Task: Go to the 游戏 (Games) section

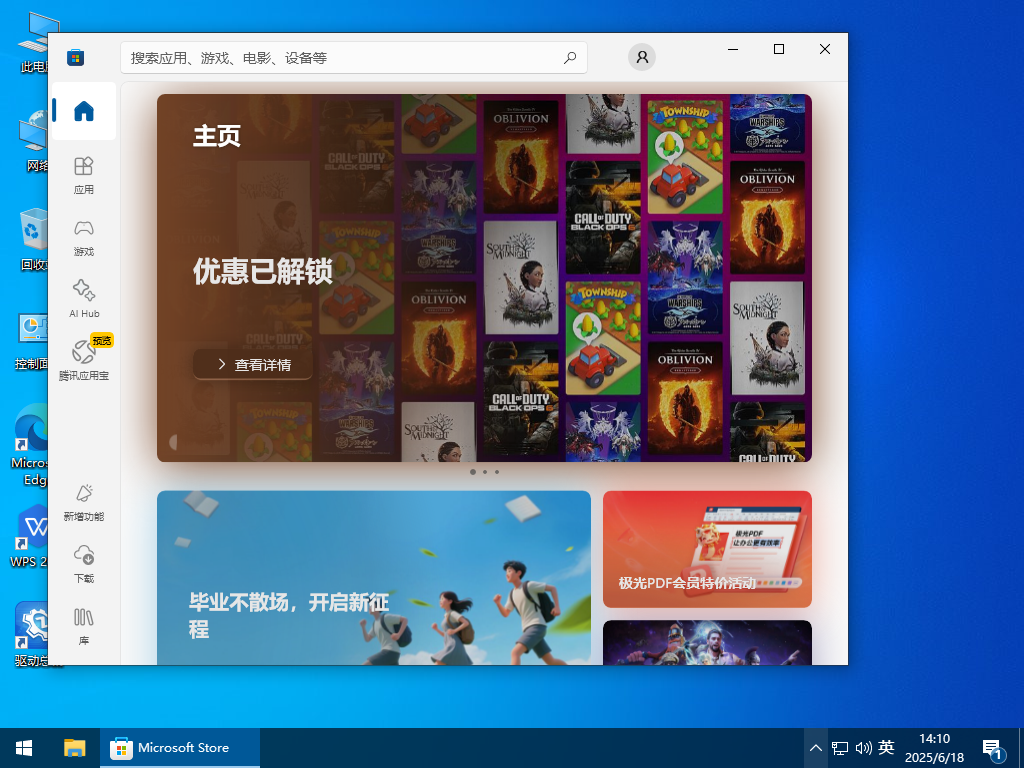Action: click(x=84, y=238)
